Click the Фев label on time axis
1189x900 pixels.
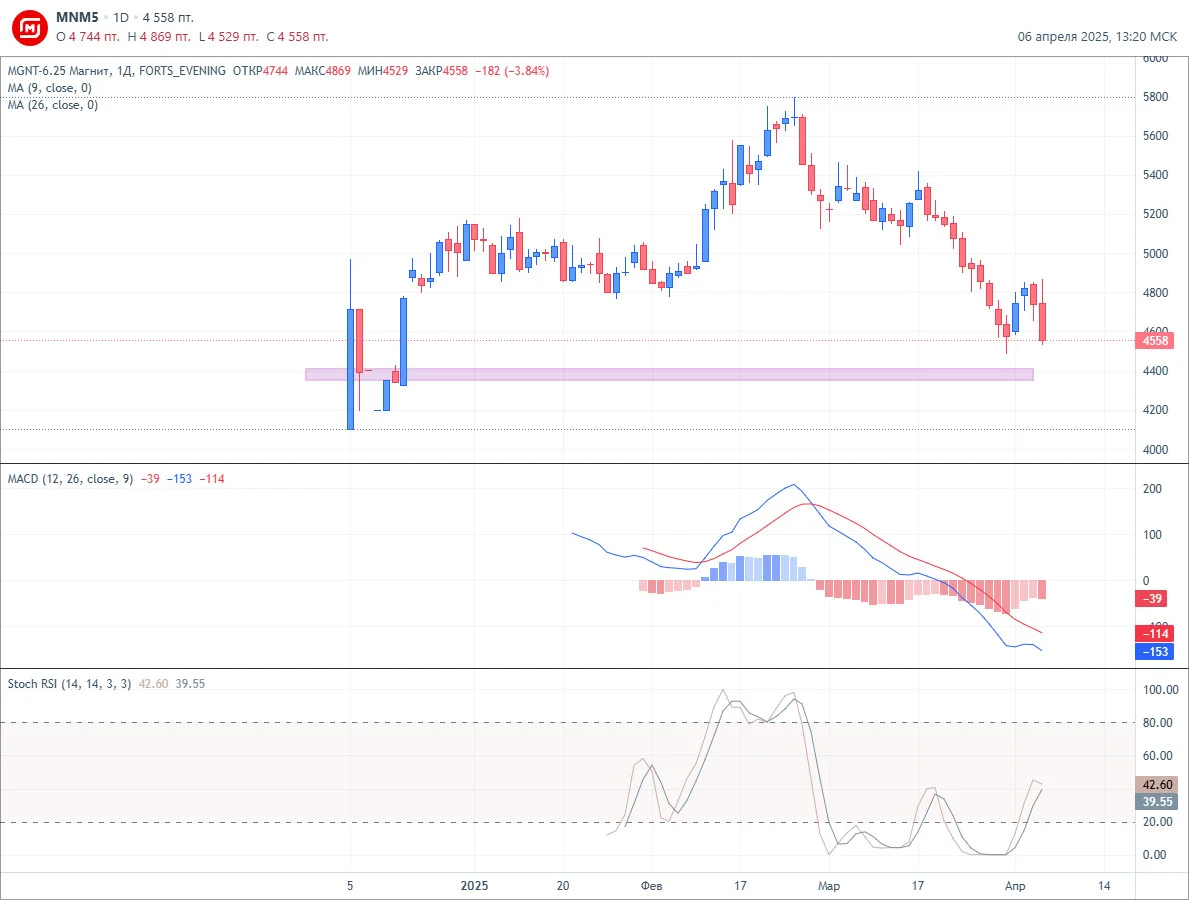tap(651, 886)
